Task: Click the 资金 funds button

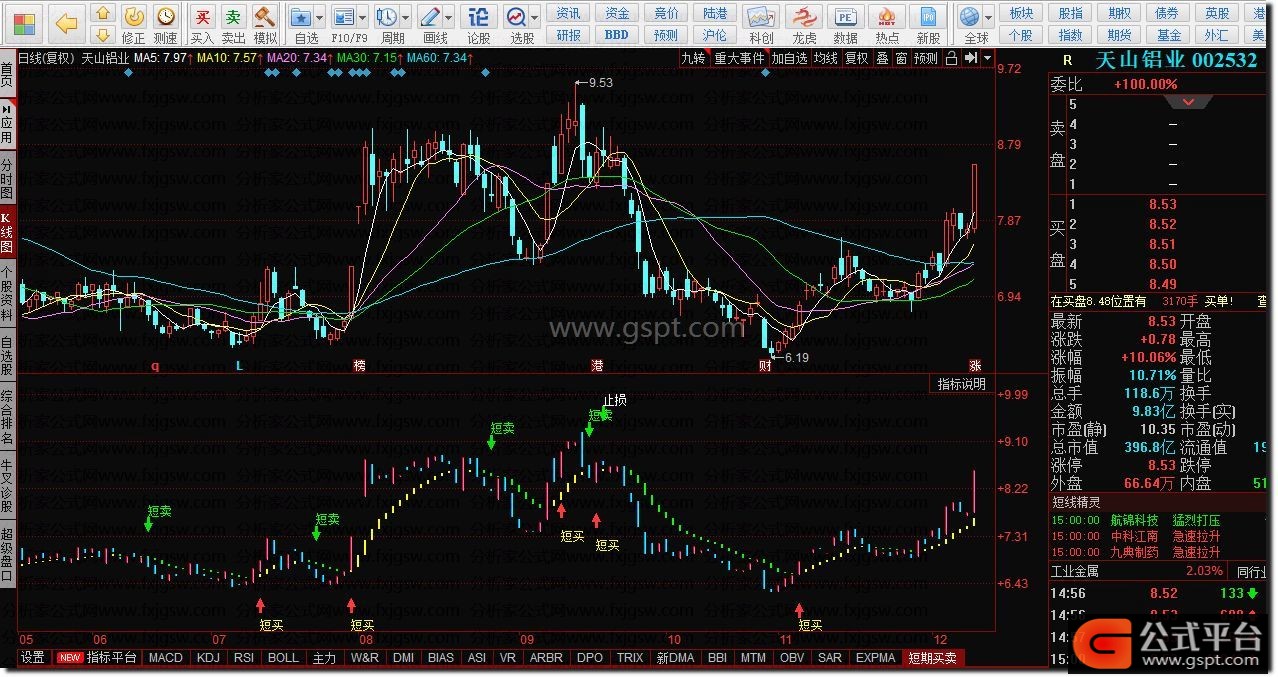Action: click(x=618, y=13)
